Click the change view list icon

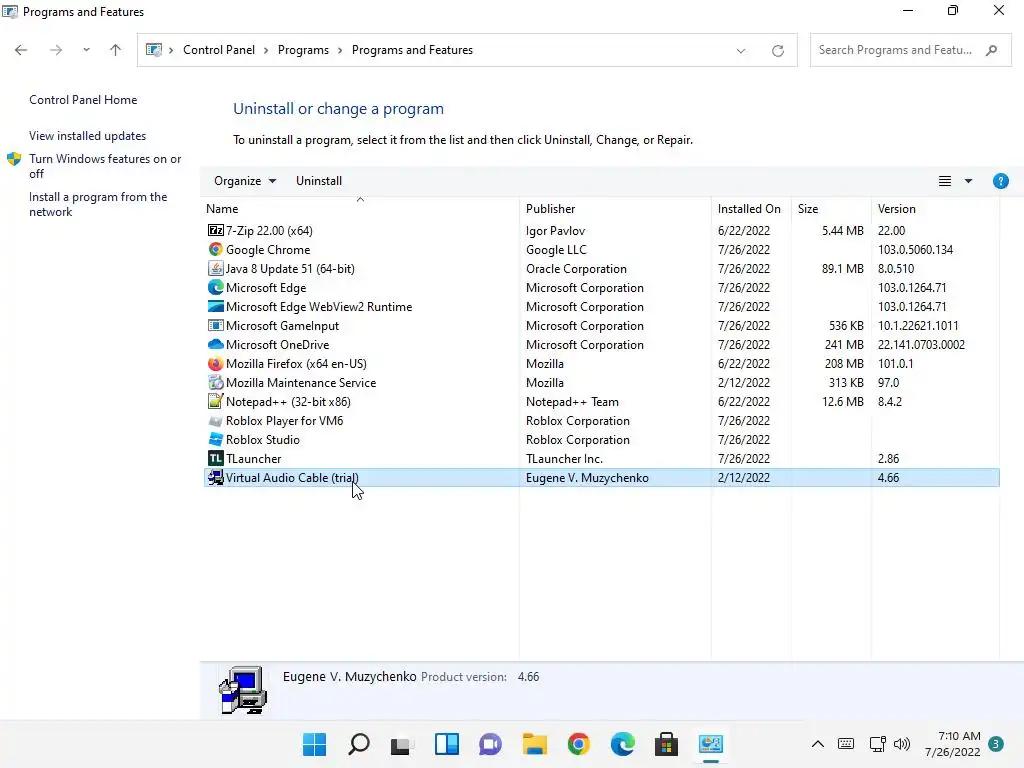[945, 181]
